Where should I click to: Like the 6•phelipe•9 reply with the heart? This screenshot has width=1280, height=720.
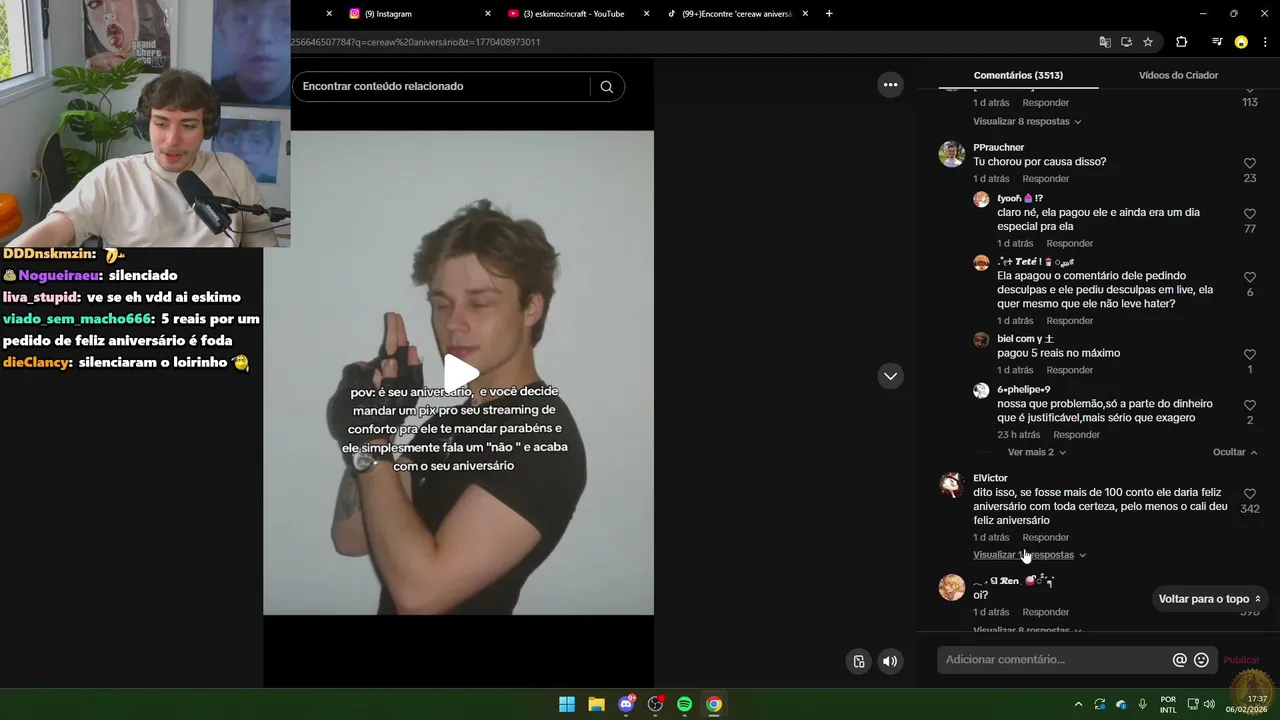(x=1250, y=405)
